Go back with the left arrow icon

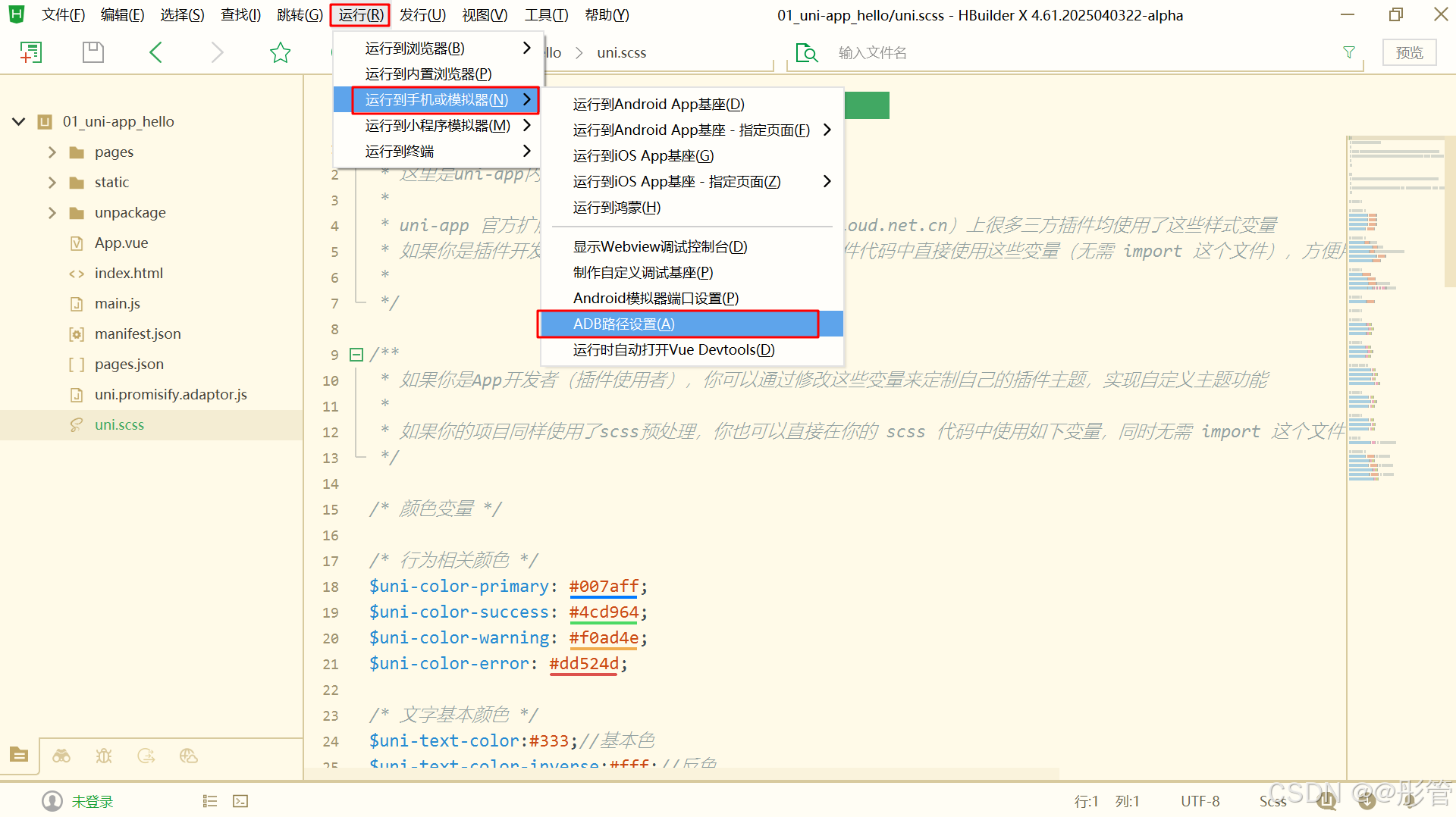pyautogui.click(x=155, y=52)
